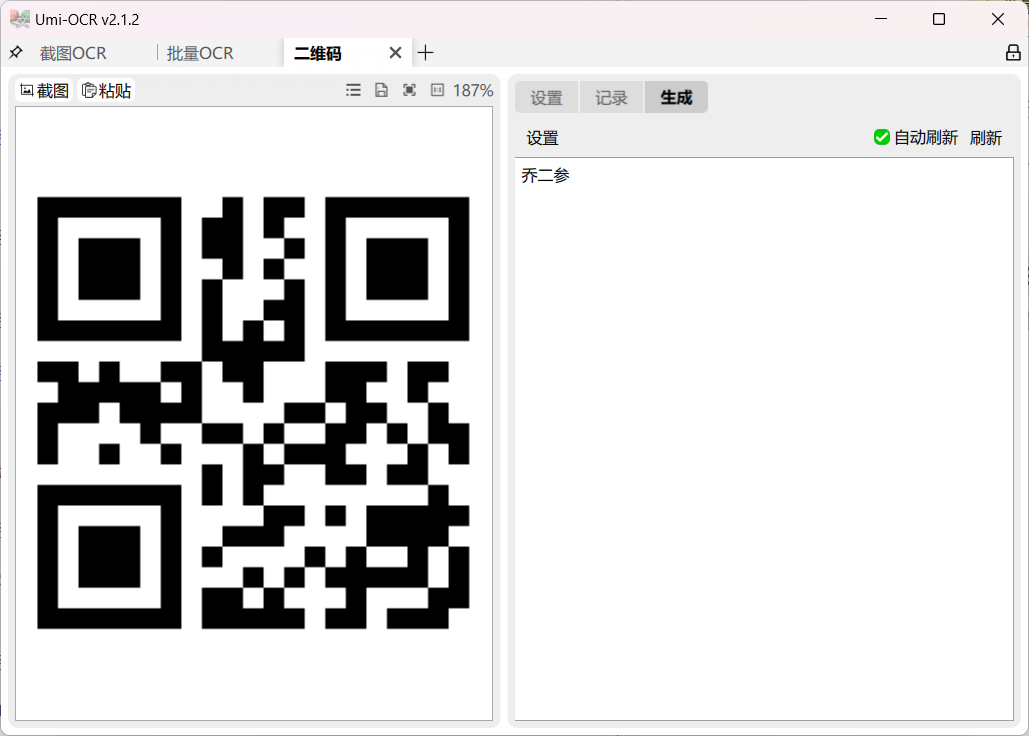
Task: Switch to the 批量OCR tab
Action: point(200,53)
